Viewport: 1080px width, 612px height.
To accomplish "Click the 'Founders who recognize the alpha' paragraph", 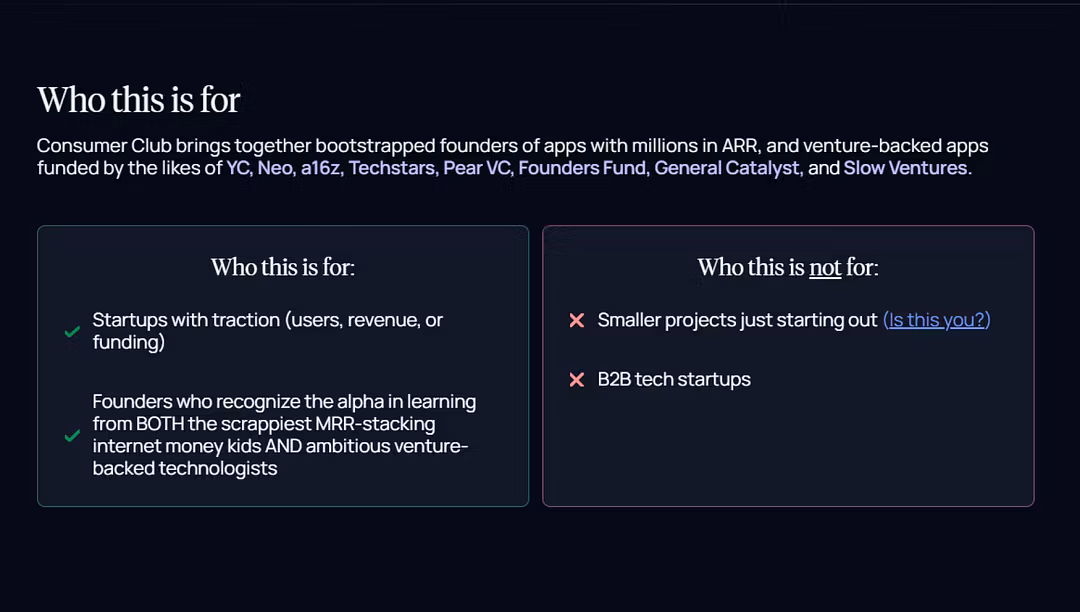I will coord(284,435).
